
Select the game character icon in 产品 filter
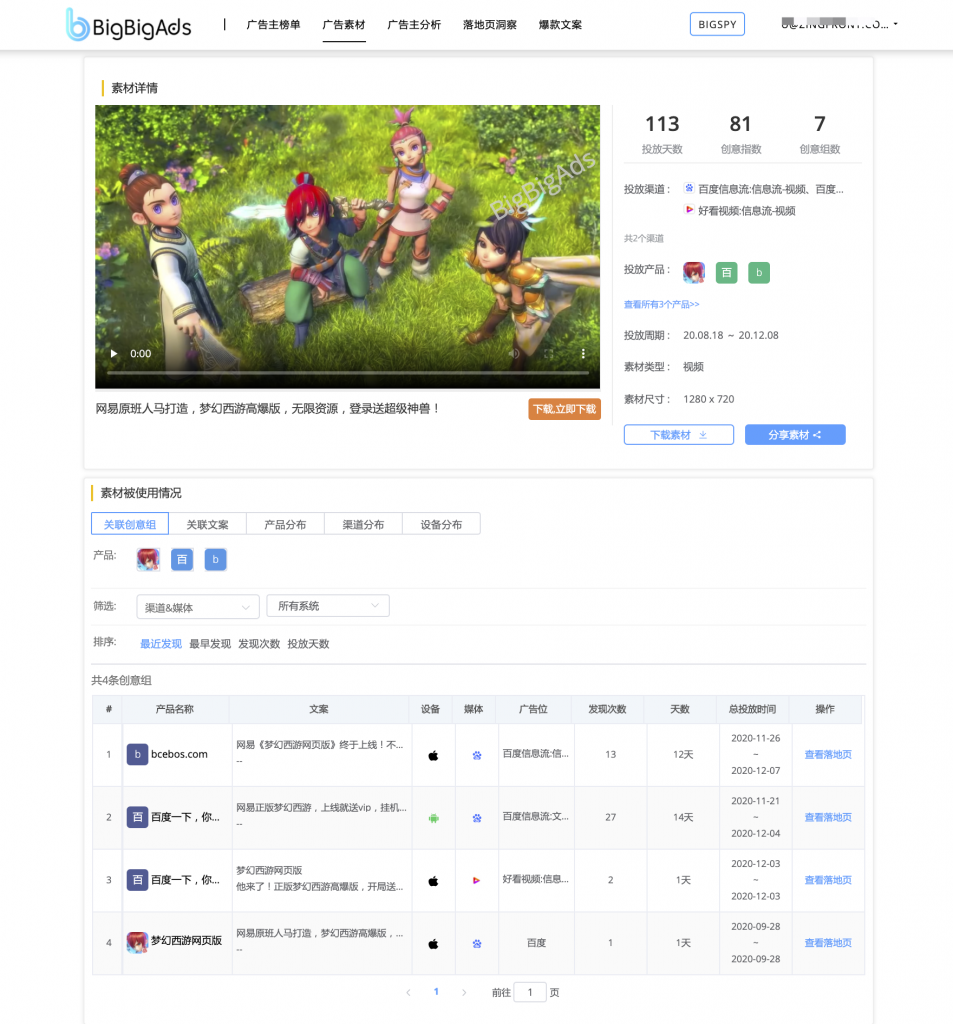148,560
